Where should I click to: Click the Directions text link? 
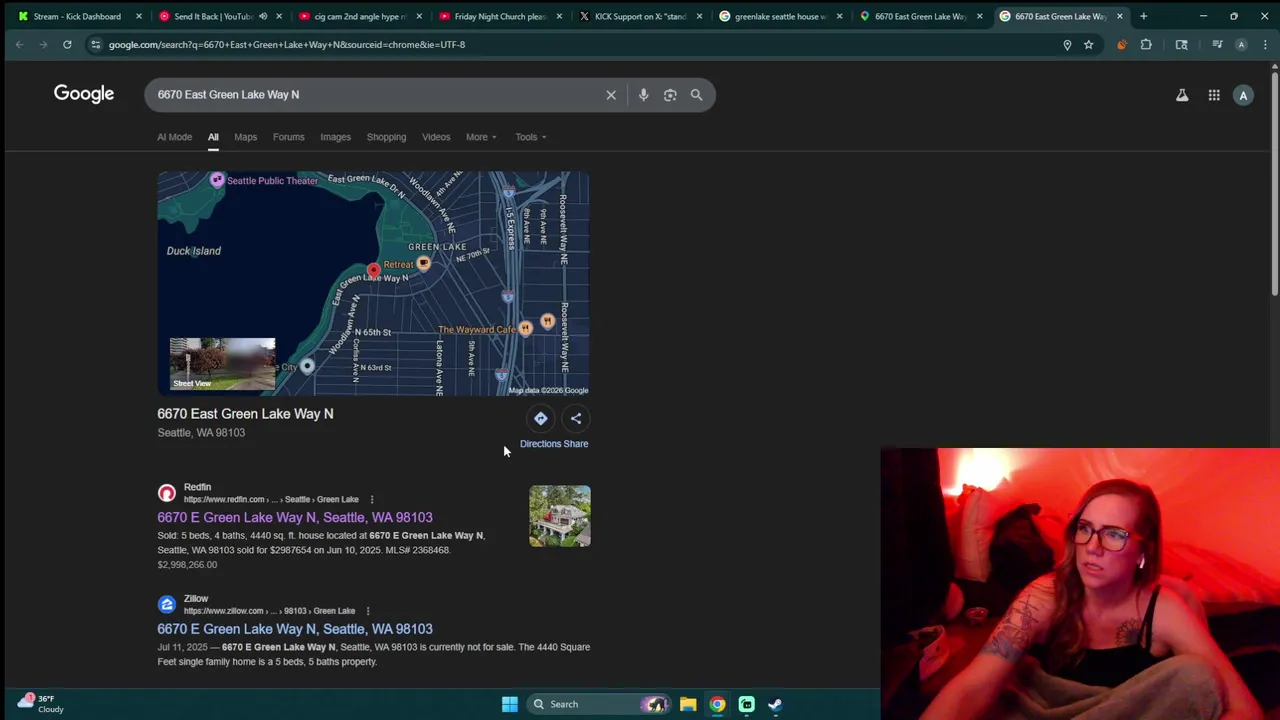(x=540, y=444)
